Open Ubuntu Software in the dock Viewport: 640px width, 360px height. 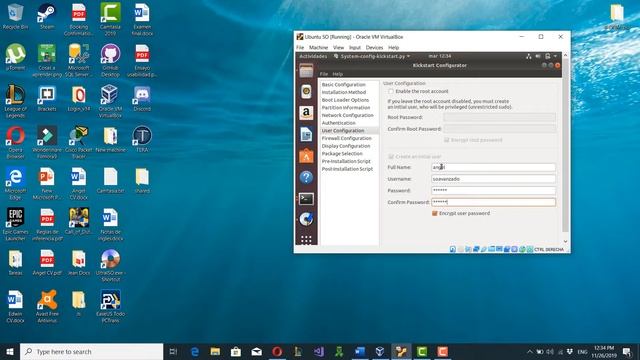pyautogui.click(x=306, y=156)
